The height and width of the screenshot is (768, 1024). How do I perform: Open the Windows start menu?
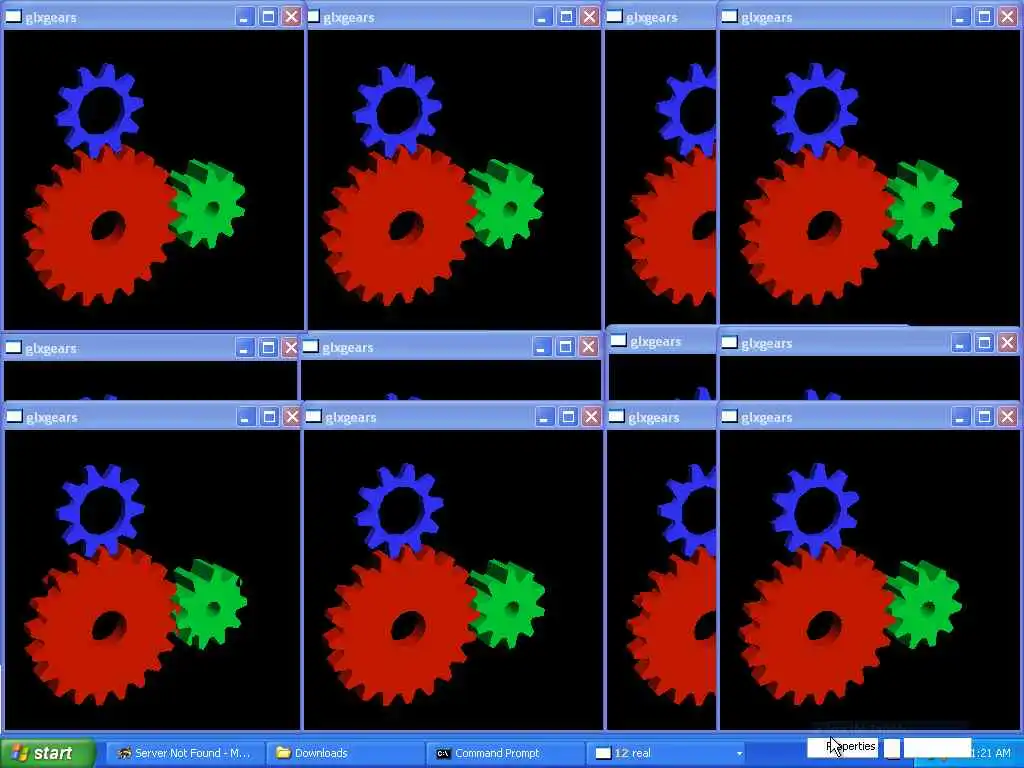click(x=48, y=753)
